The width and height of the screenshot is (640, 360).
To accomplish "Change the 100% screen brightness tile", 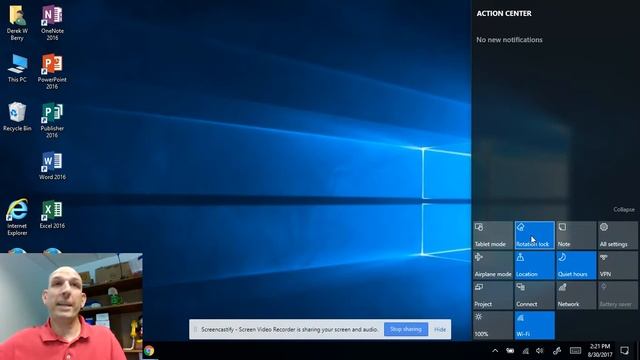I will point(493,325).
